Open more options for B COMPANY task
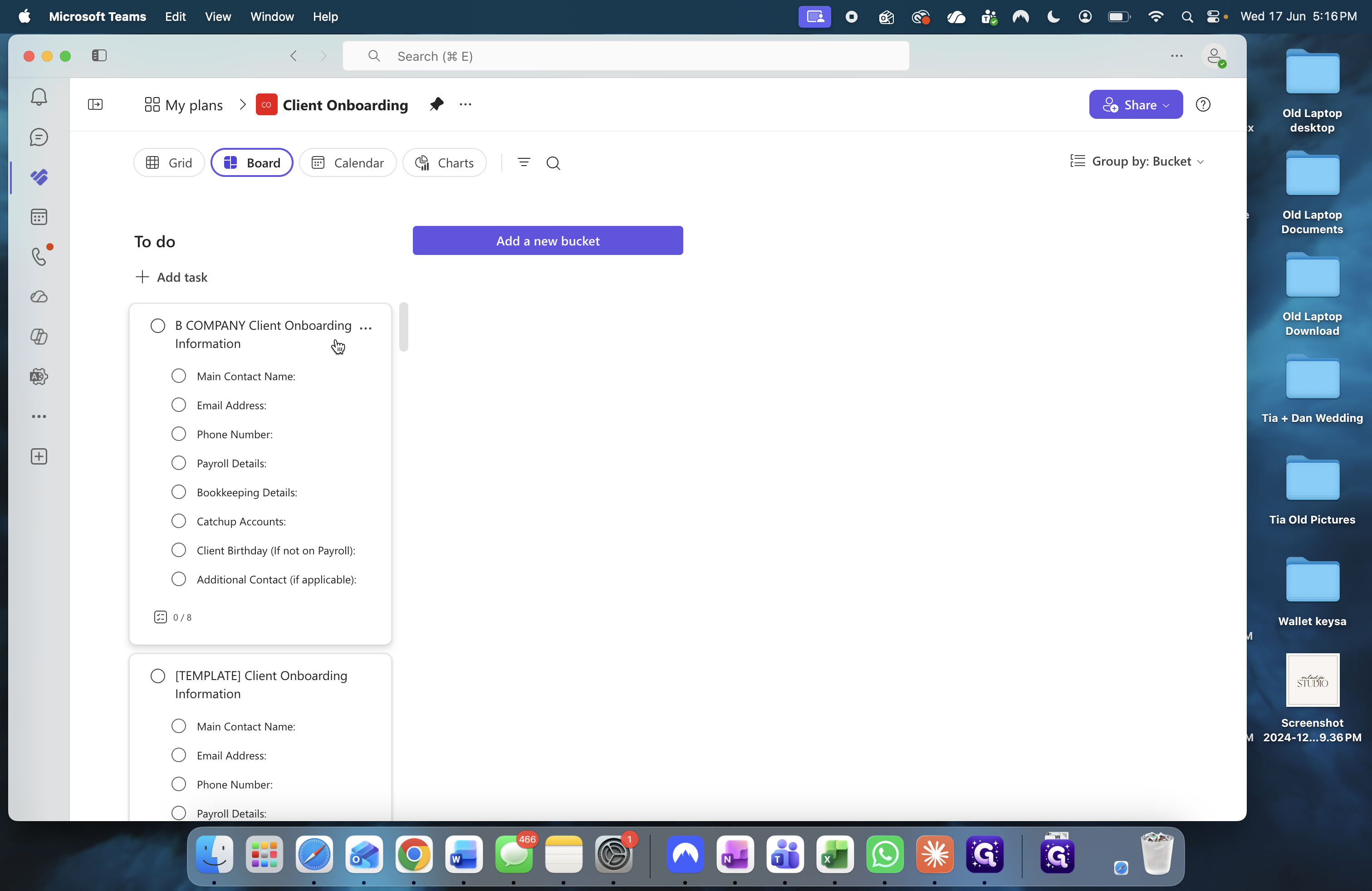 (366, 328)
